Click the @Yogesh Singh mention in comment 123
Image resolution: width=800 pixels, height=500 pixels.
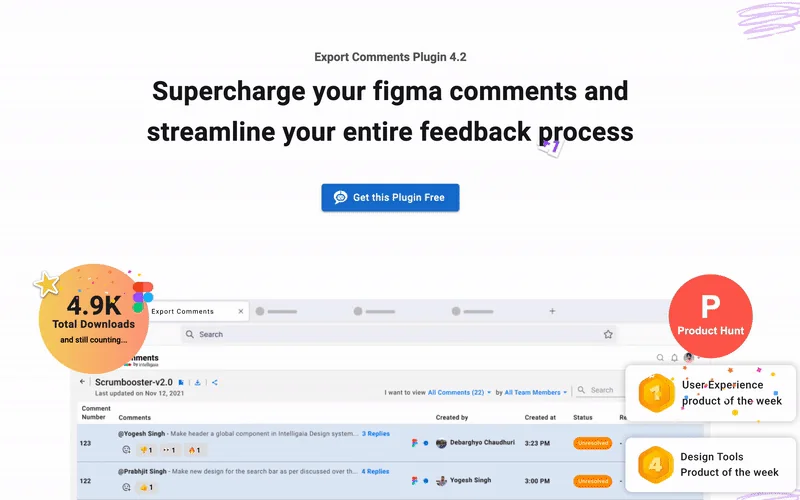(141, 434)
